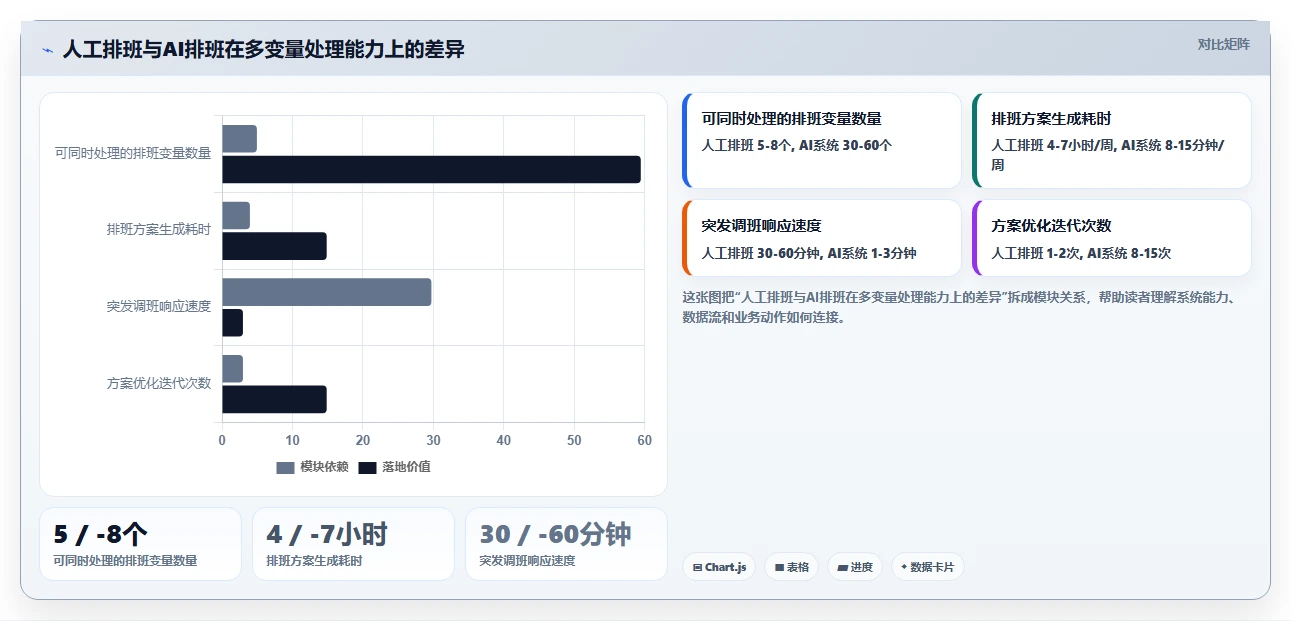Image resolution: width=1291 pixels, height=621 pixels.
Task: Open the 可同时处理的排班变量数量 info card
Action: coord(822,140)
